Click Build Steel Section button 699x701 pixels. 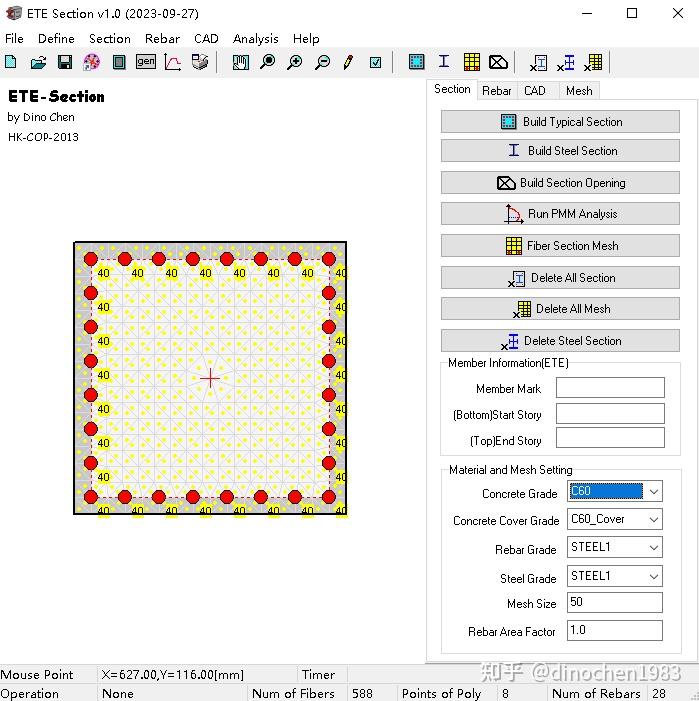[x=560, y=151]
